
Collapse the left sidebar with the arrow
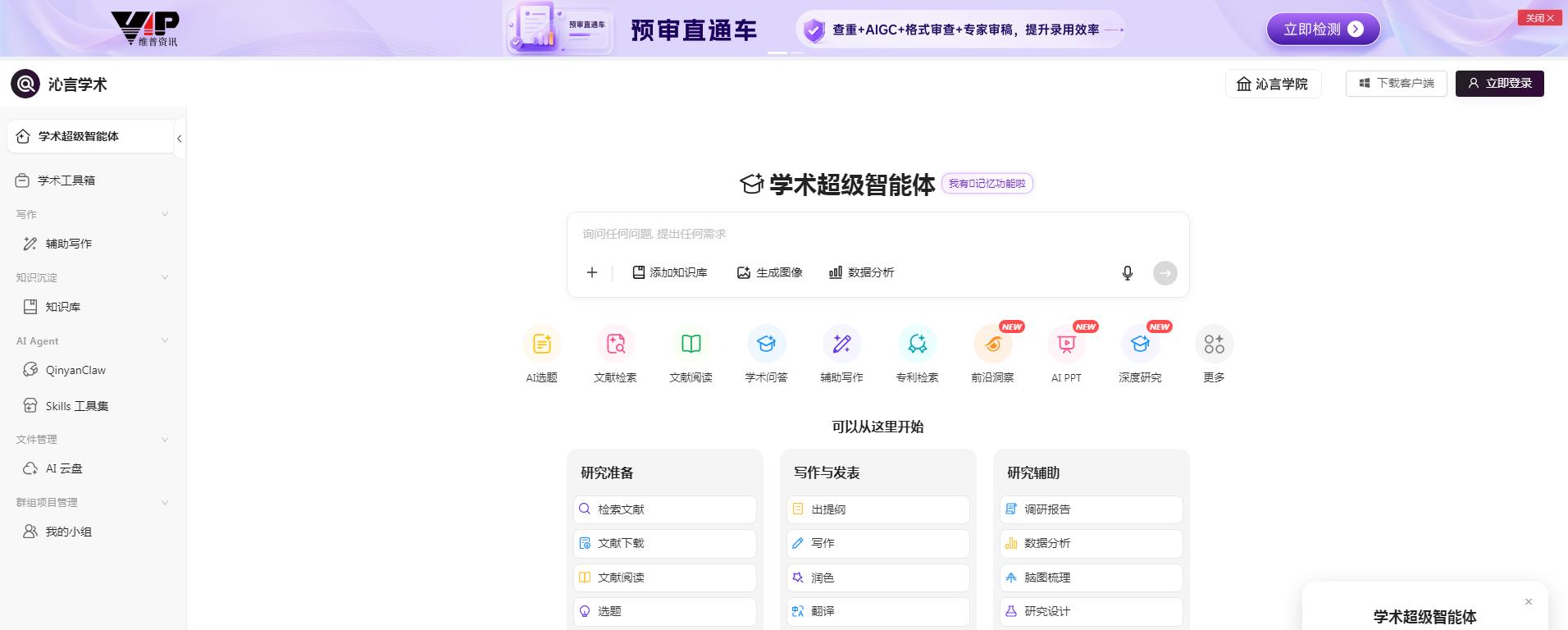coord(180,139)
